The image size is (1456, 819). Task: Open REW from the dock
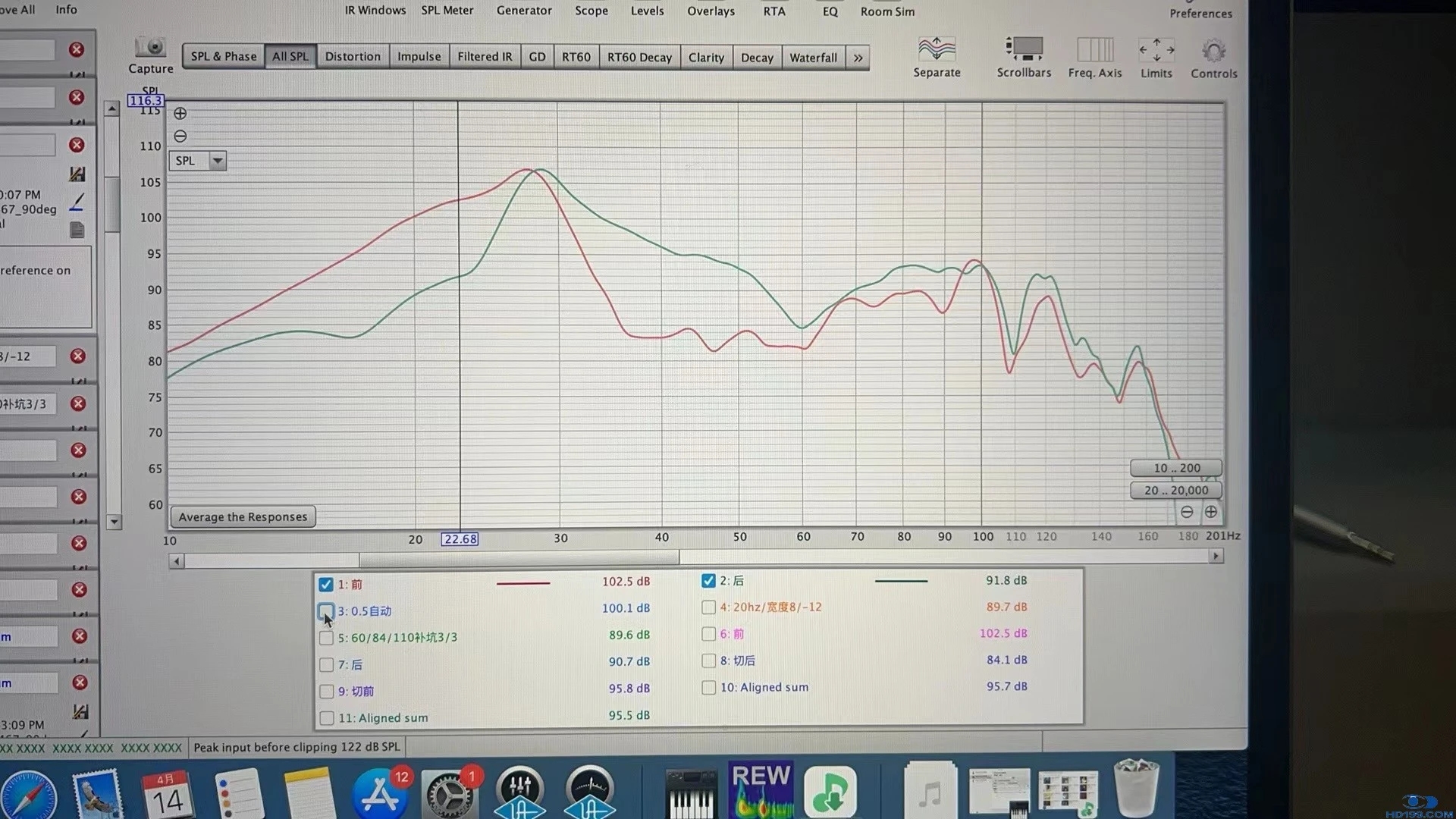coord(761,789)
